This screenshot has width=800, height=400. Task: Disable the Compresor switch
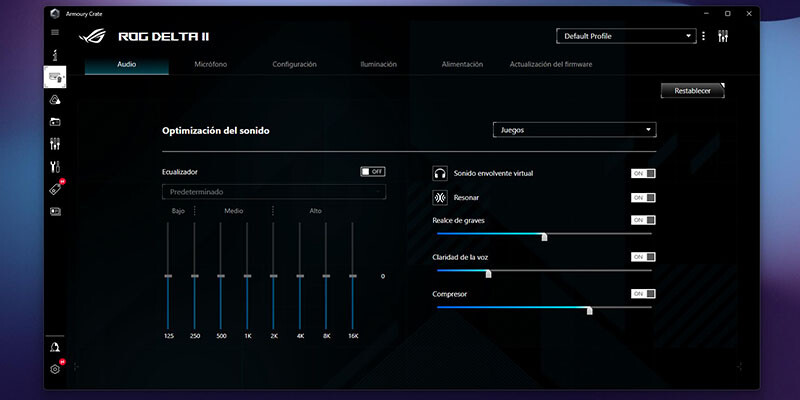[x=643, y=294]
